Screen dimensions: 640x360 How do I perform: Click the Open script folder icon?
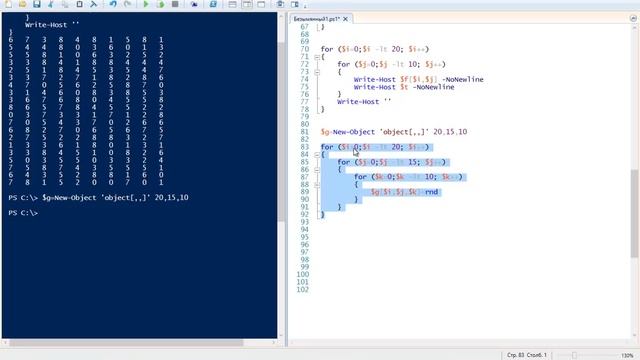pyautogui.click(x=22, y=4)
